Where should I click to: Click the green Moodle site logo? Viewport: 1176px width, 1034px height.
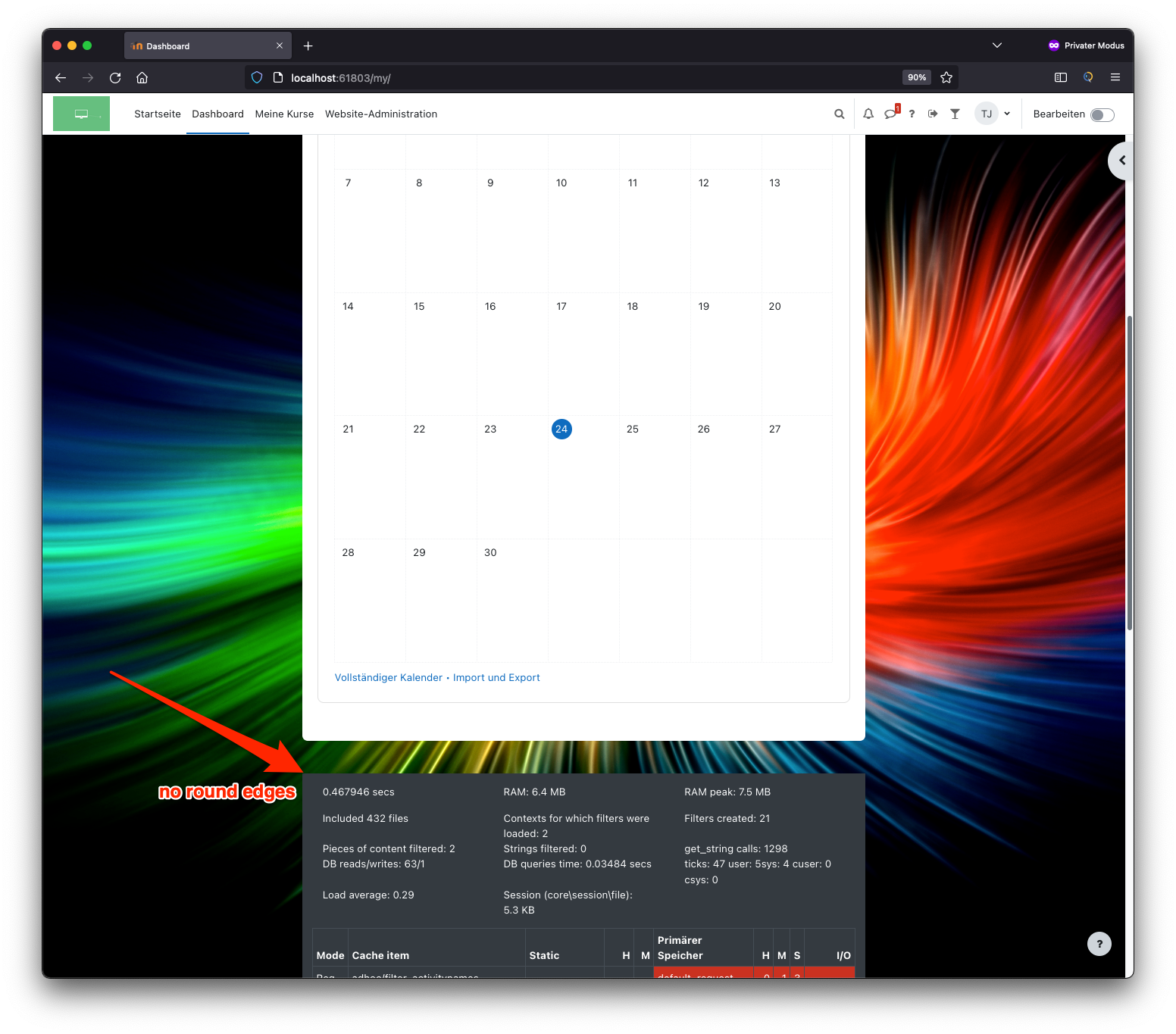pyautogui.click(x=81, y=113)
